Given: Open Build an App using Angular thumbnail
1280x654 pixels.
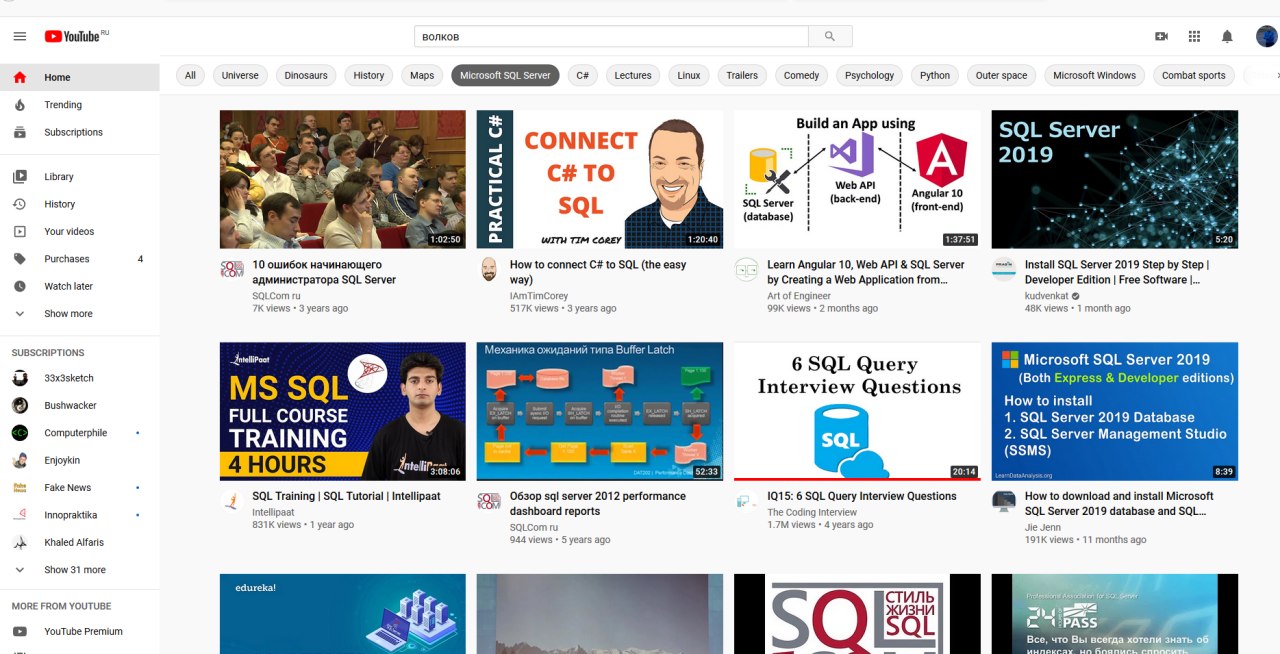Looking at the screenshot, I should pos(858,179).
